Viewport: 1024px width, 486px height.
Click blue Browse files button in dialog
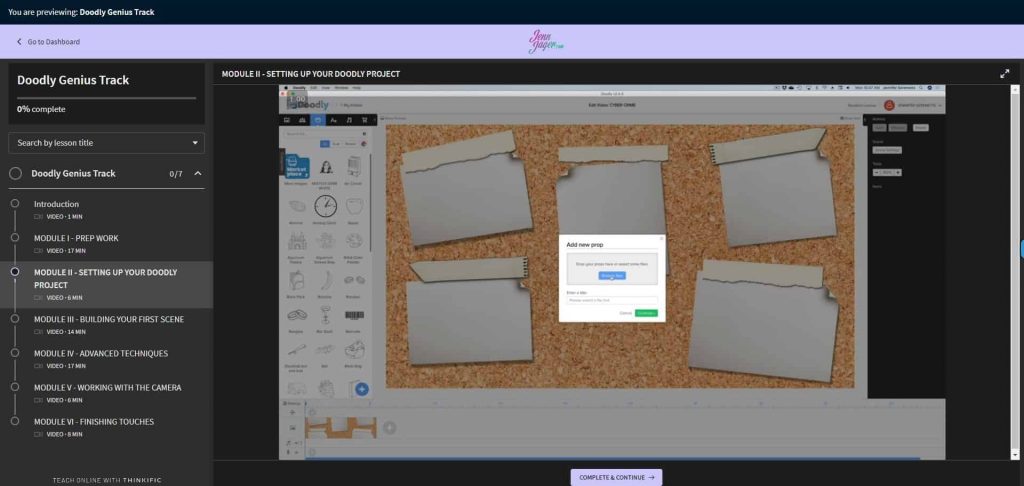(612, 276)
